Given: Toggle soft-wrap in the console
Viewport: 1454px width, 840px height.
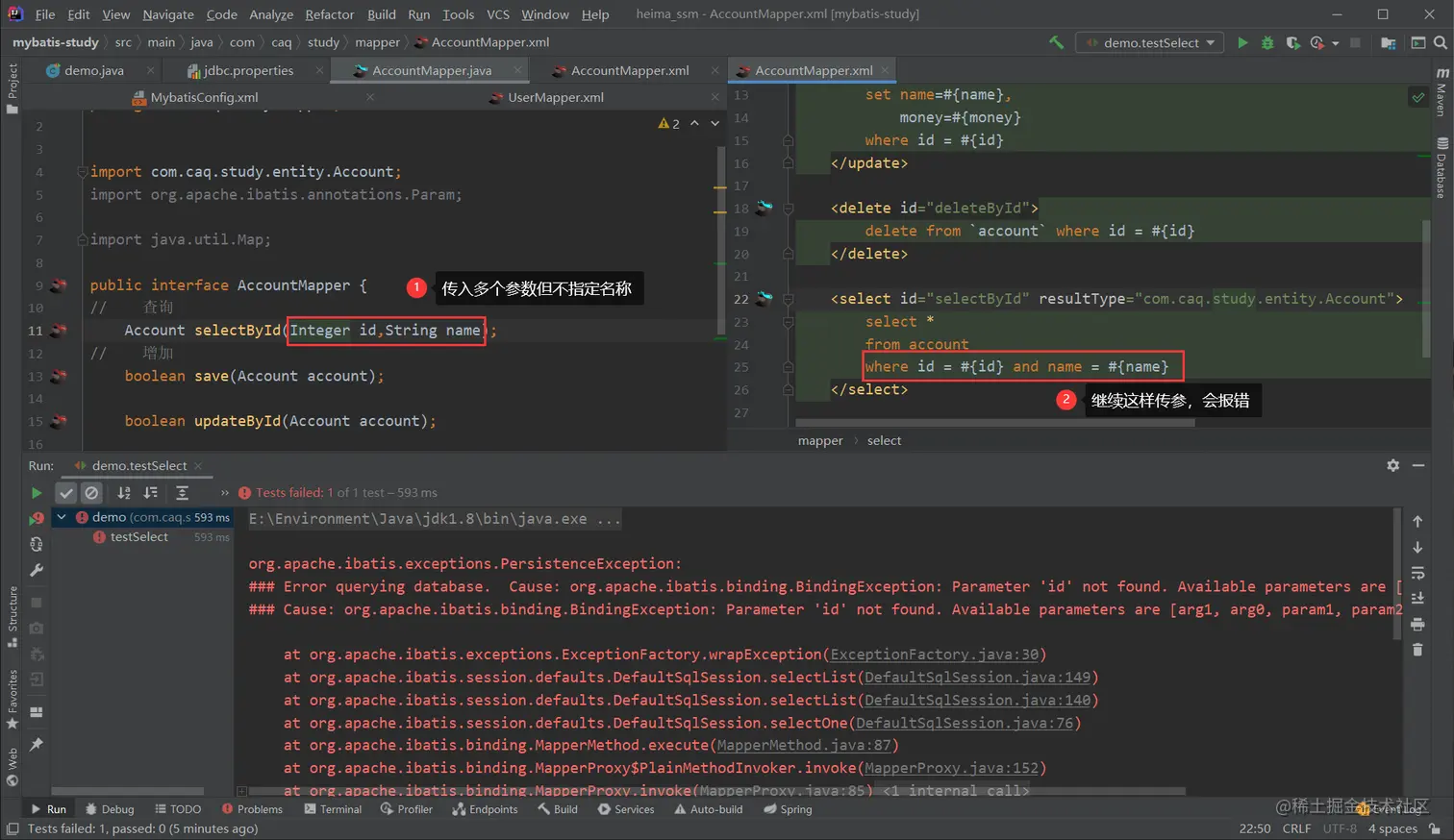Looking at the screenshot, I should click(x=1417, y=573).
